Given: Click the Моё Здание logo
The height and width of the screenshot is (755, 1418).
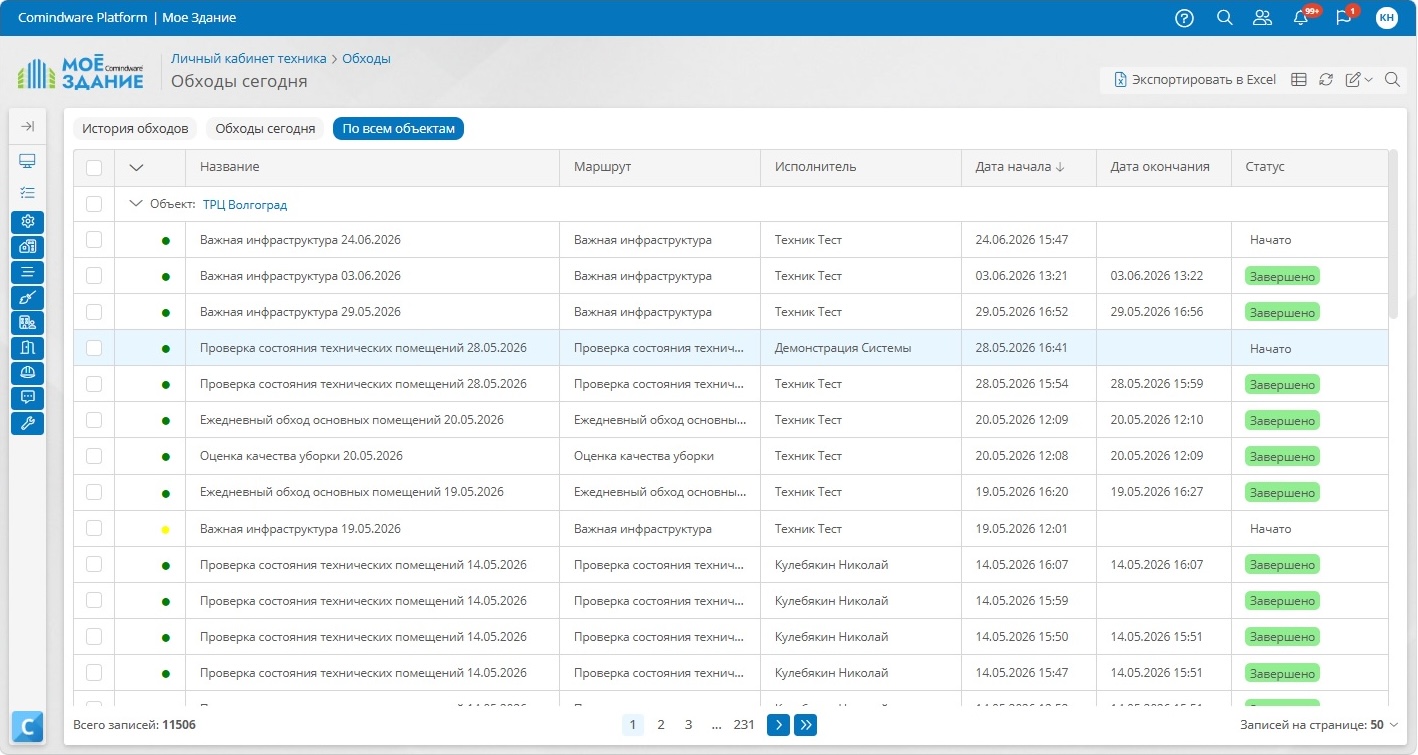Looking at the screenshot, I should point(82,72).
